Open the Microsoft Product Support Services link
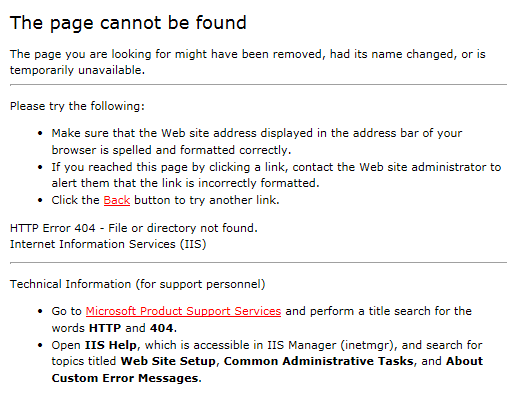513x416 pixels. click(x=183, y=311)
